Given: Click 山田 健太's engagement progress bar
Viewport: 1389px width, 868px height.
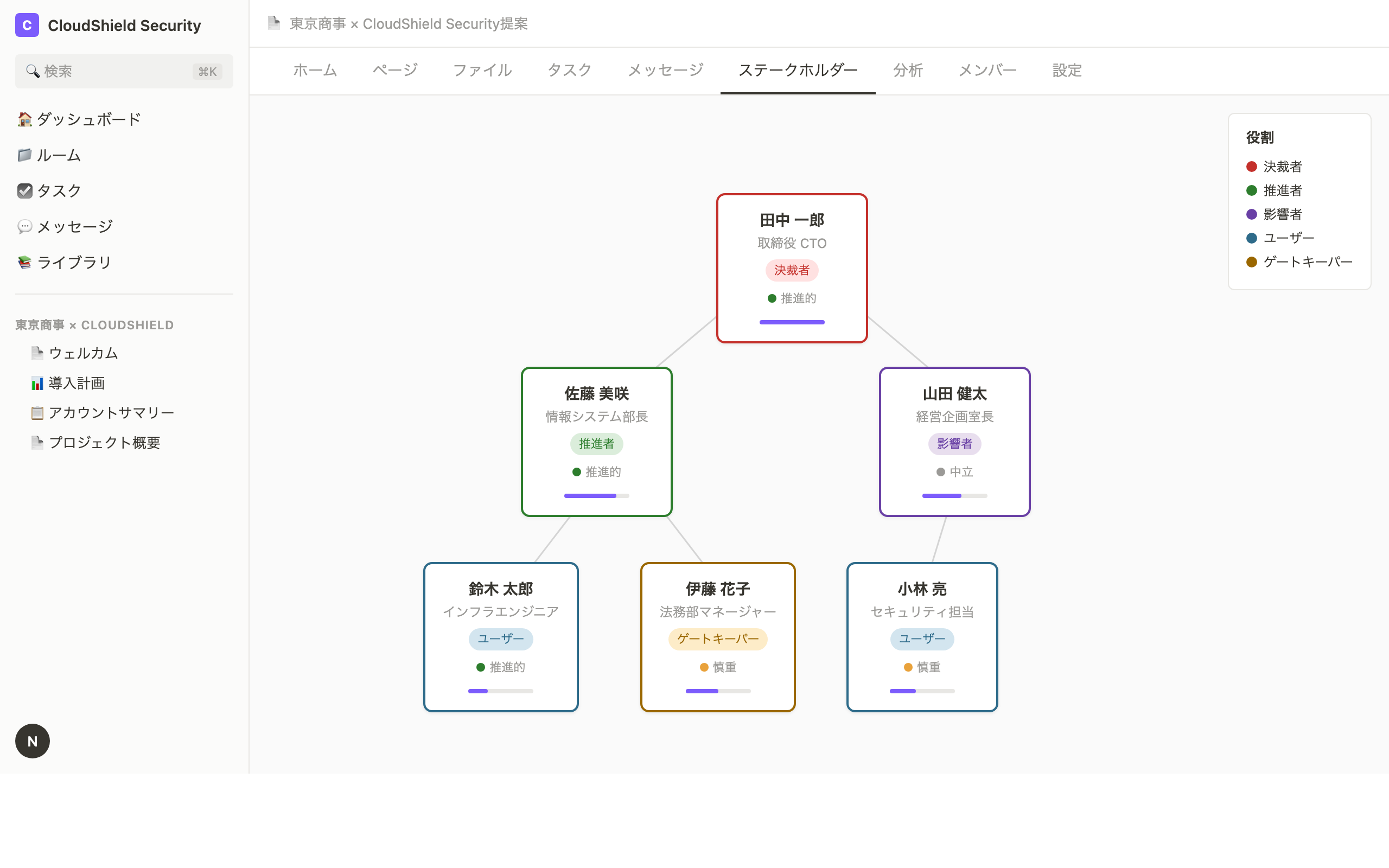Looking at the screenshot, I should [954, 495].
